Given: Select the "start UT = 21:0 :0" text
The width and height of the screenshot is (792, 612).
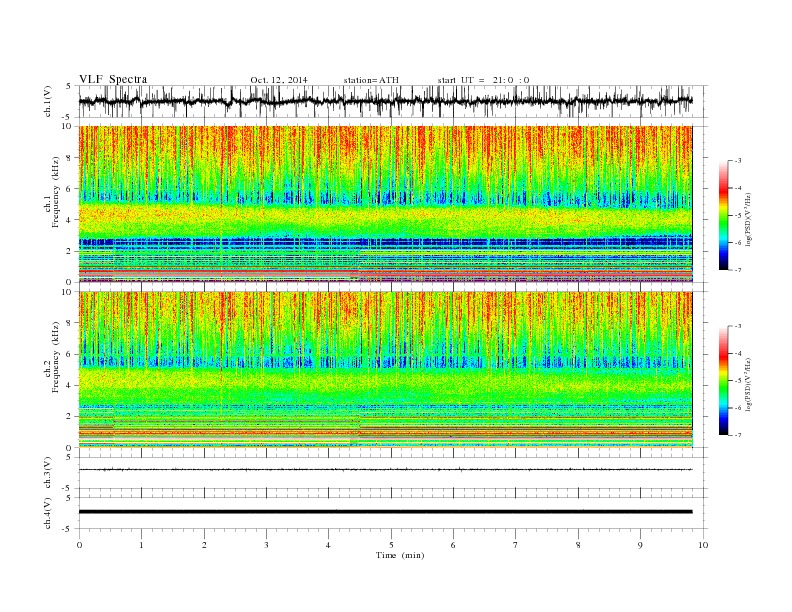Looking at the screenshot, I should (483, 80).
